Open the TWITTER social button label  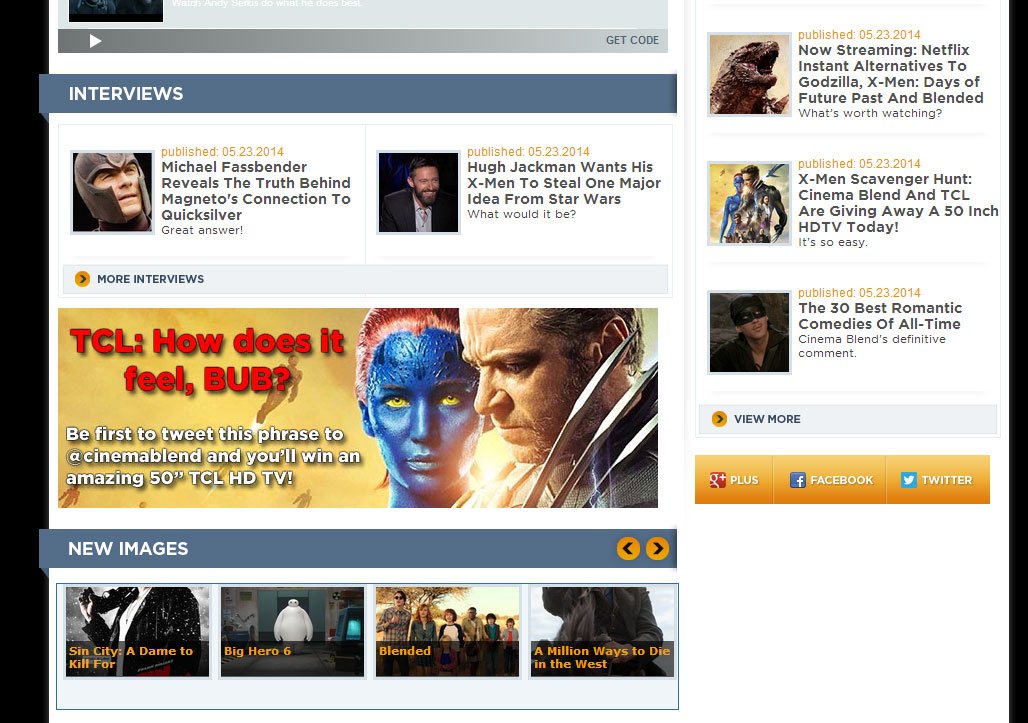point(947,480)
